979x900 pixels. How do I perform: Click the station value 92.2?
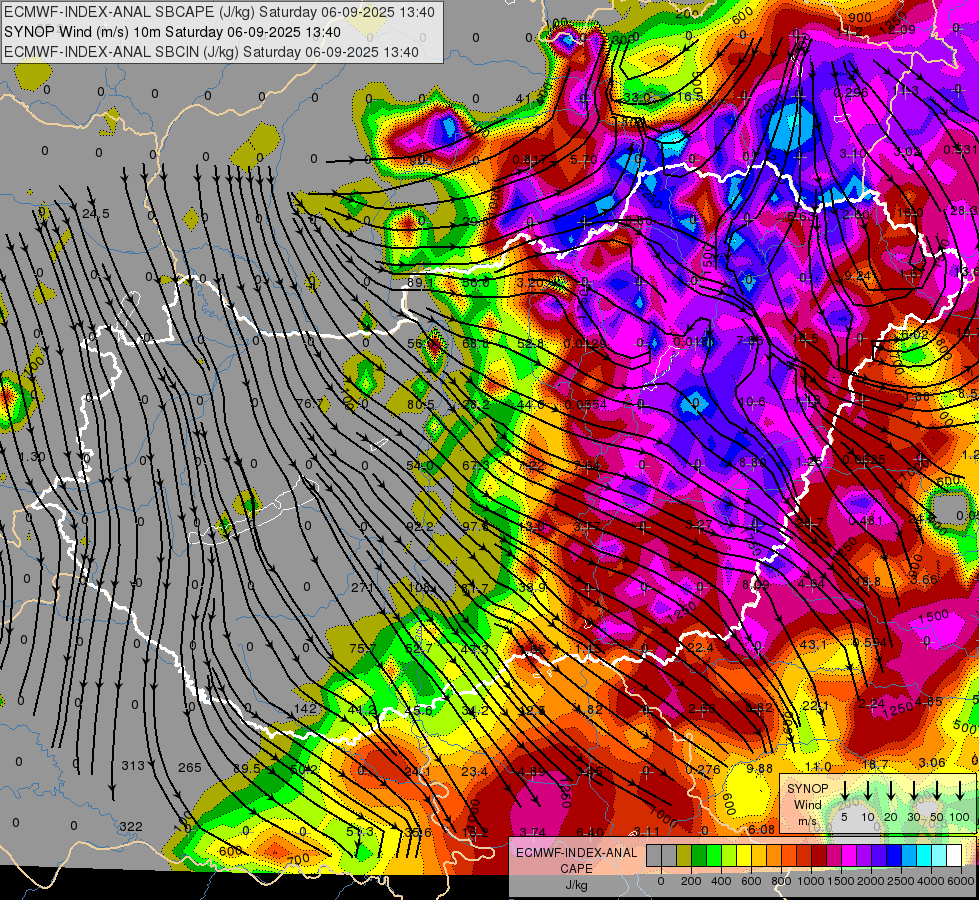coord(420,527)
